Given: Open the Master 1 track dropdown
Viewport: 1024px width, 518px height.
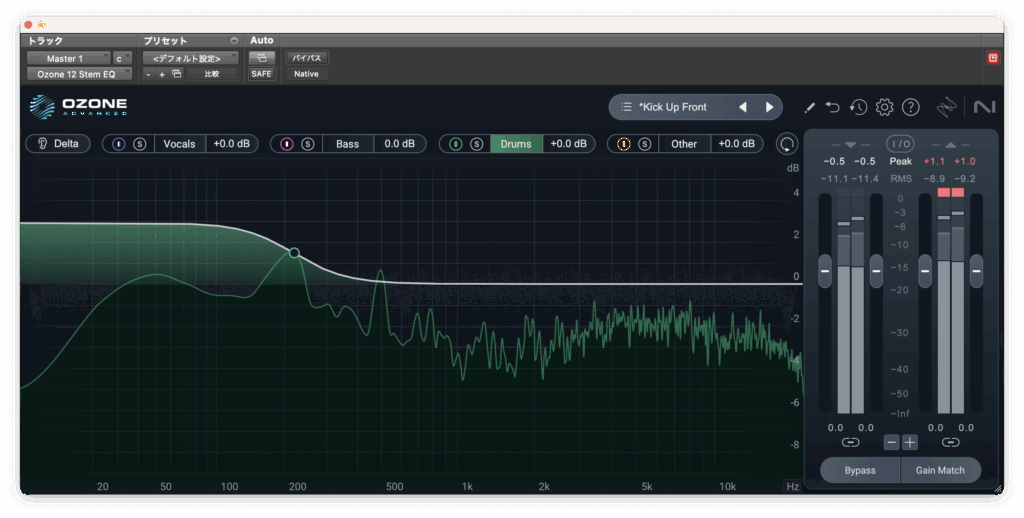Looking at the screenshot, I should pyautogui.click(x=68, y=59).
